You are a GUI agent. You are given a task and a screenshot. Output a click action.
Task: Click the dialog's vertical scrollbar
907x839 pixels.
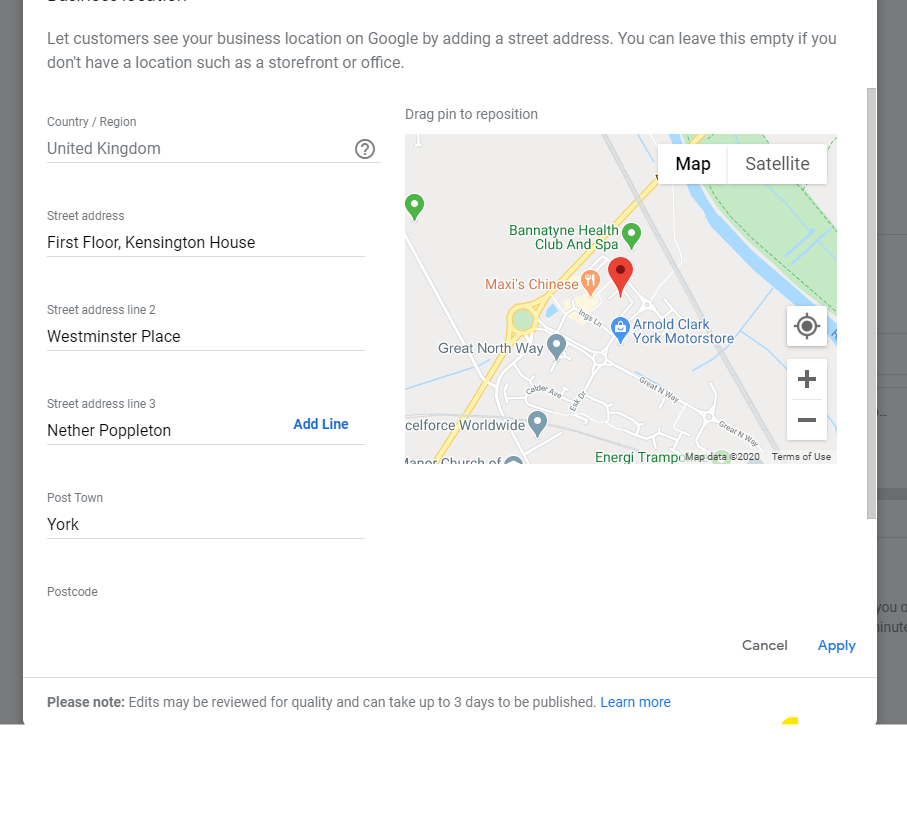(871, 300)
